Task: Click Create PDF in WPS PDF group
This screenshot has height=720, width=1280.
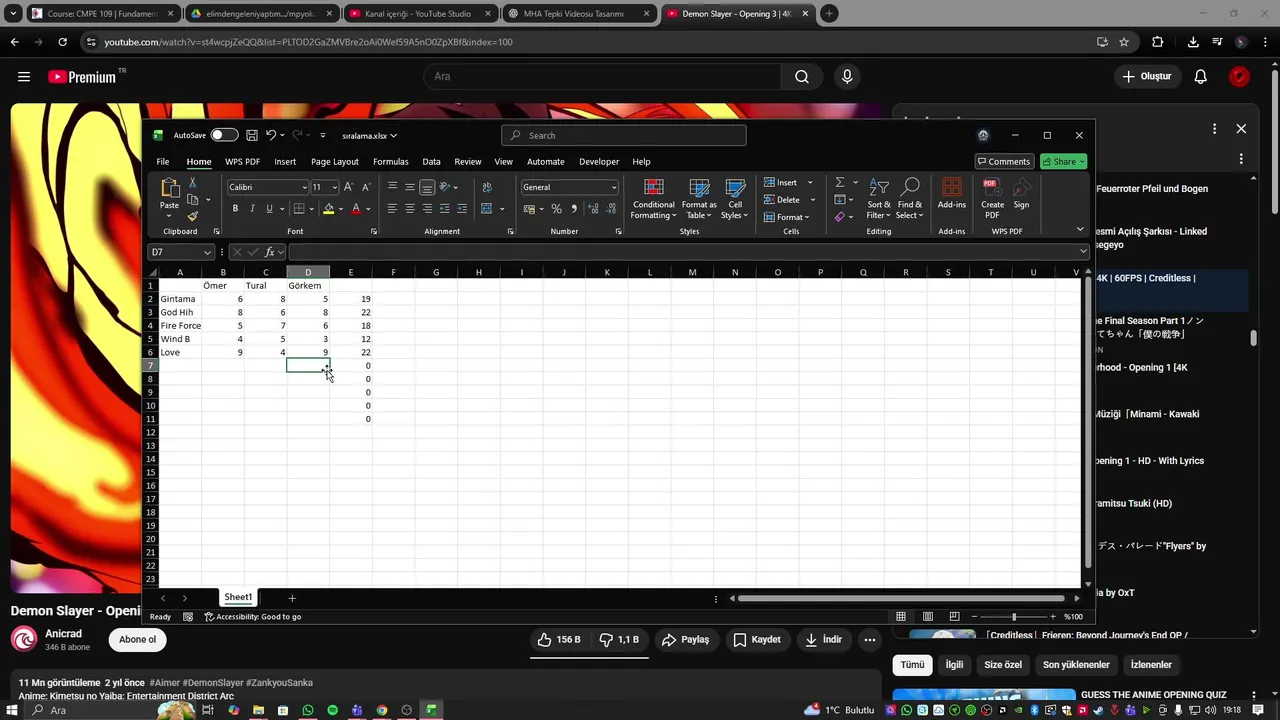Action: tap(992, 199)
